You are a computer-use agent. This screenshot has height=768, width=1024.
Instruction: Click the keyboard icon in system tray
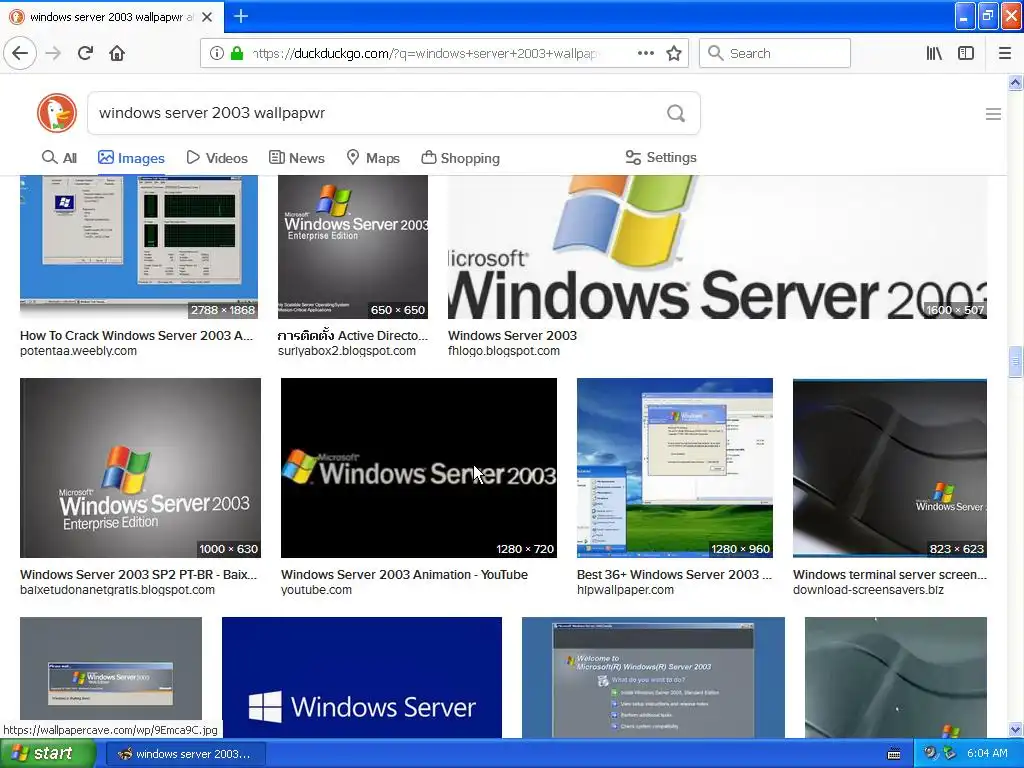894,754
